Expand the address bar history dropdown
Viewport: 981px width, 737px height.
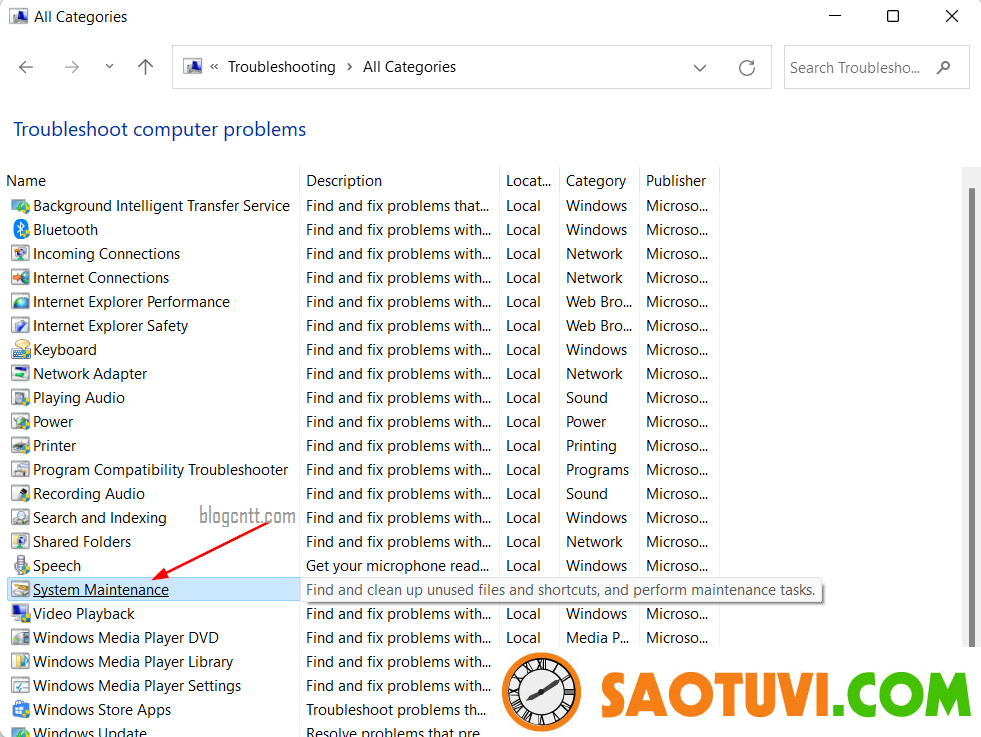pyautogui.click(x=700, y=68)
